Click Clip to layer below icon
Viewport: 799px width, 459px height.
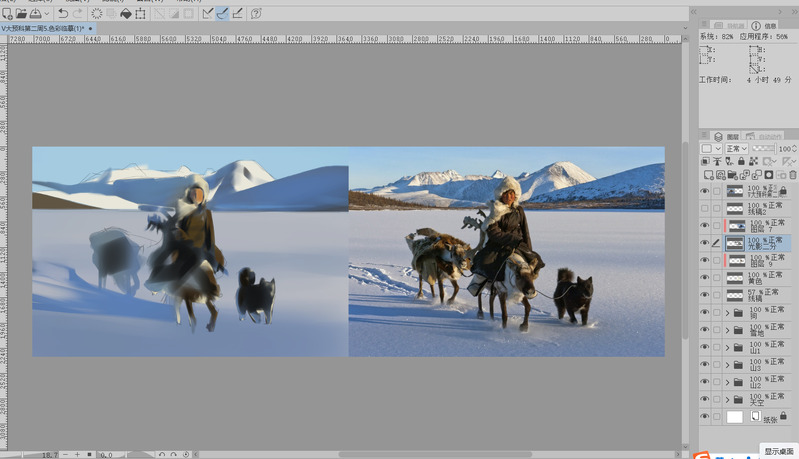[x=706, y=161]
